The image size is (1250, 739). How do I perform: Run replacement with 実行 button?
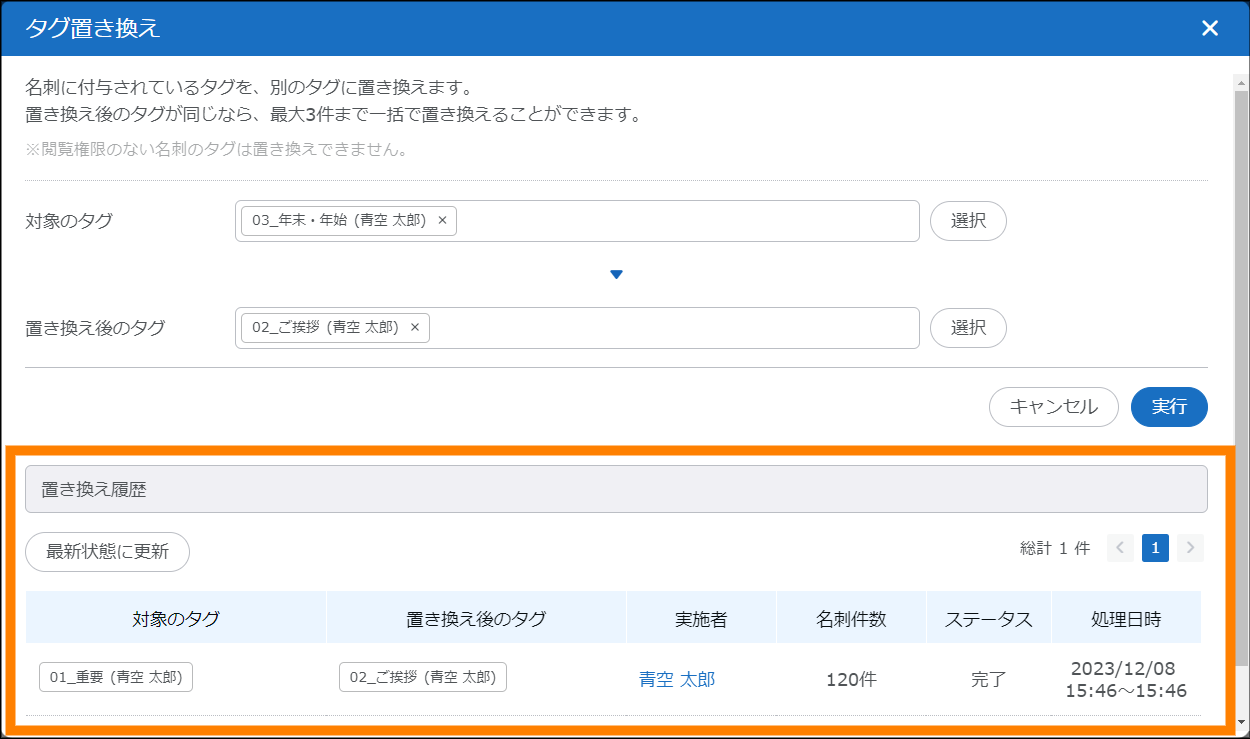(1169, 407)
